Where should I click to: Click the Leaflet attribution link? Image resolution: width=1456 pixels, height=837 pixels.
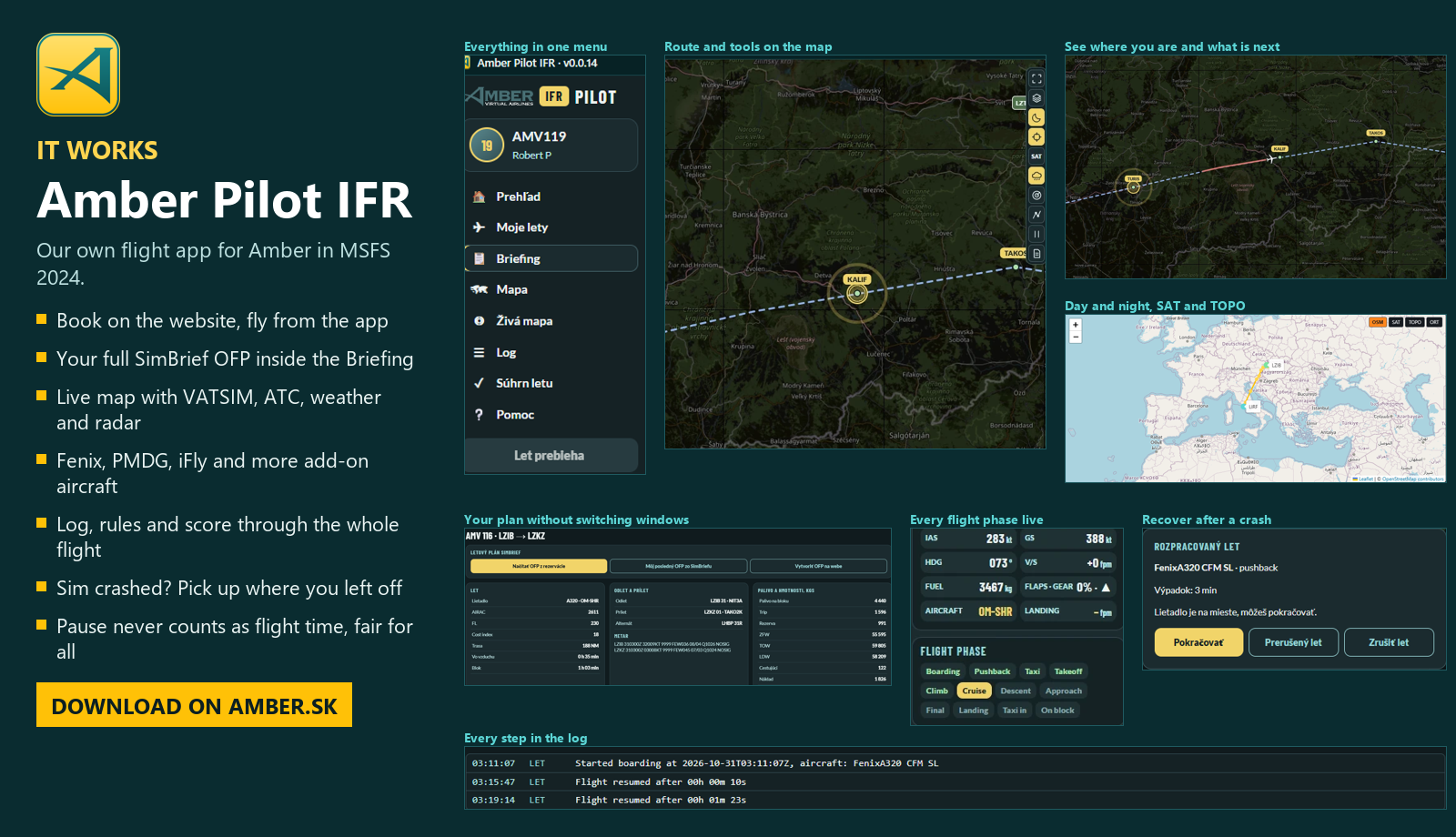point(1366,479)
